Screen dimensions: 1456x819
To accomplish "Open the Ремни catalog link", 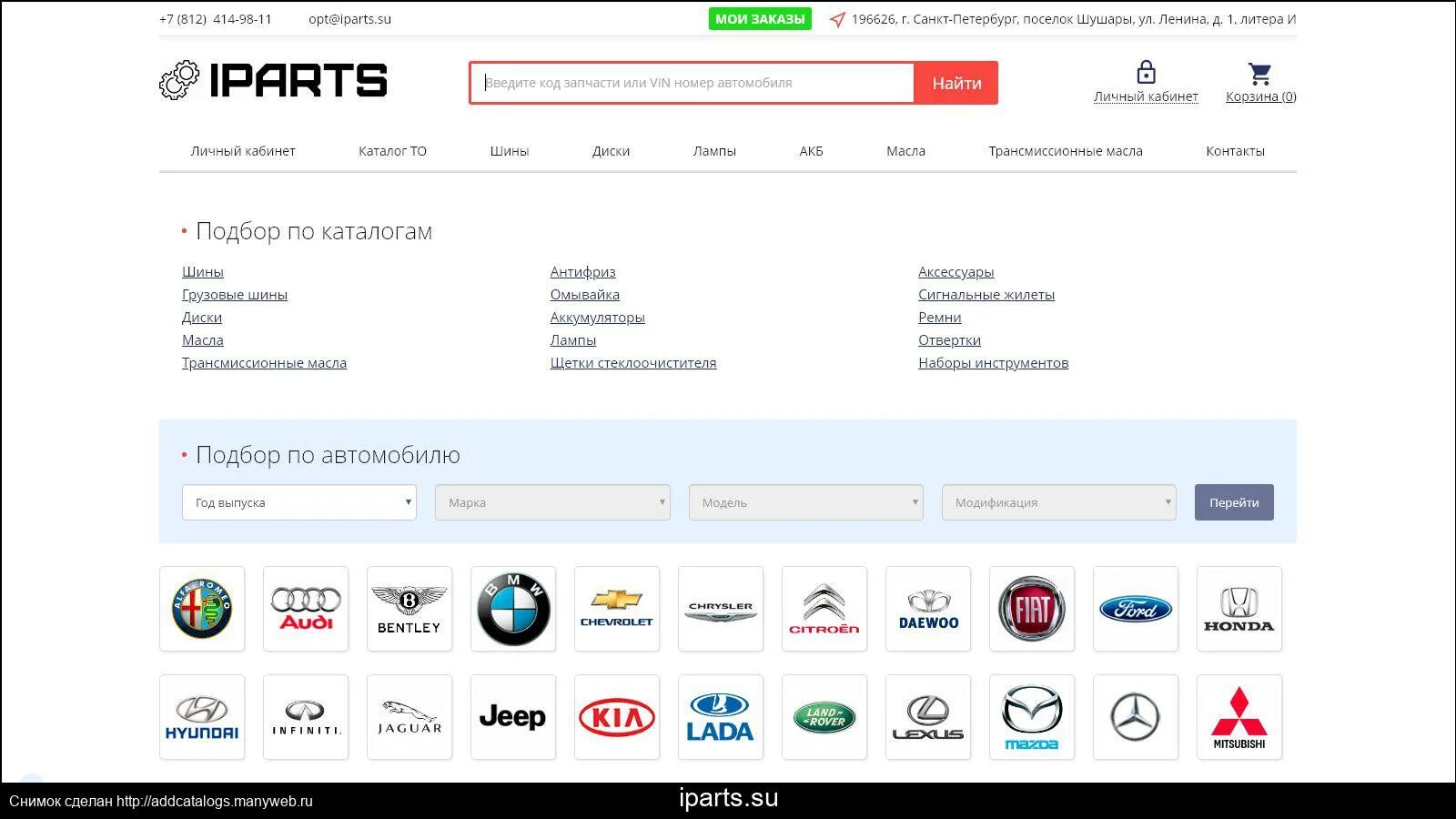I will [x=940, y=318].
